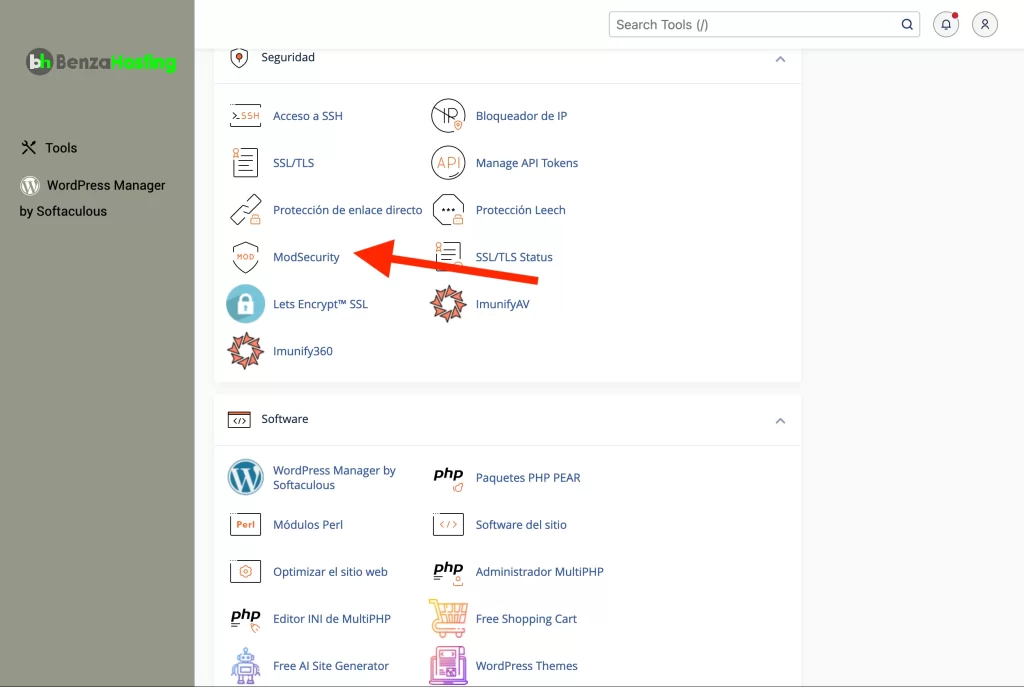Click the Seguridad section heading
This screenshot has height=687, width=1024.
point(288,57)
